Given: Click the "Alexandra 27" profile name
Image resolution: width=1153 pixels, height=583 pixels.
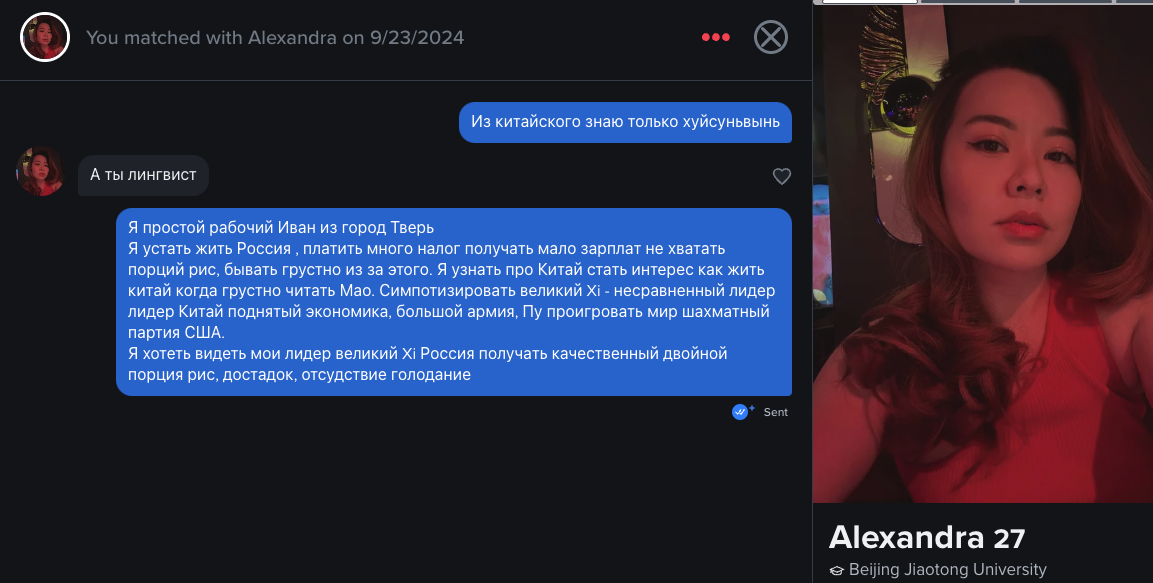Looking at the screenshot, I should tap(927, 537).
